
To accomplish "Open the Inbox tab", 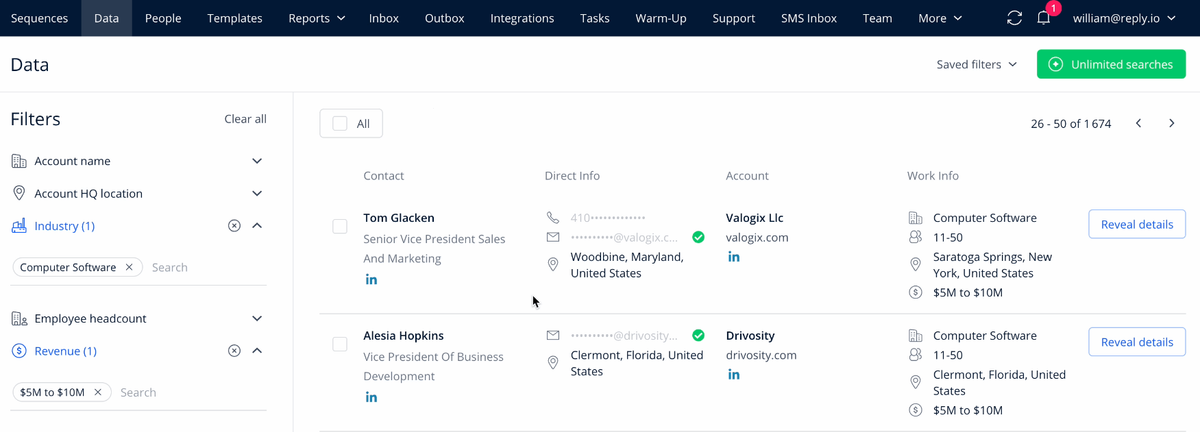I will point(383,18).
